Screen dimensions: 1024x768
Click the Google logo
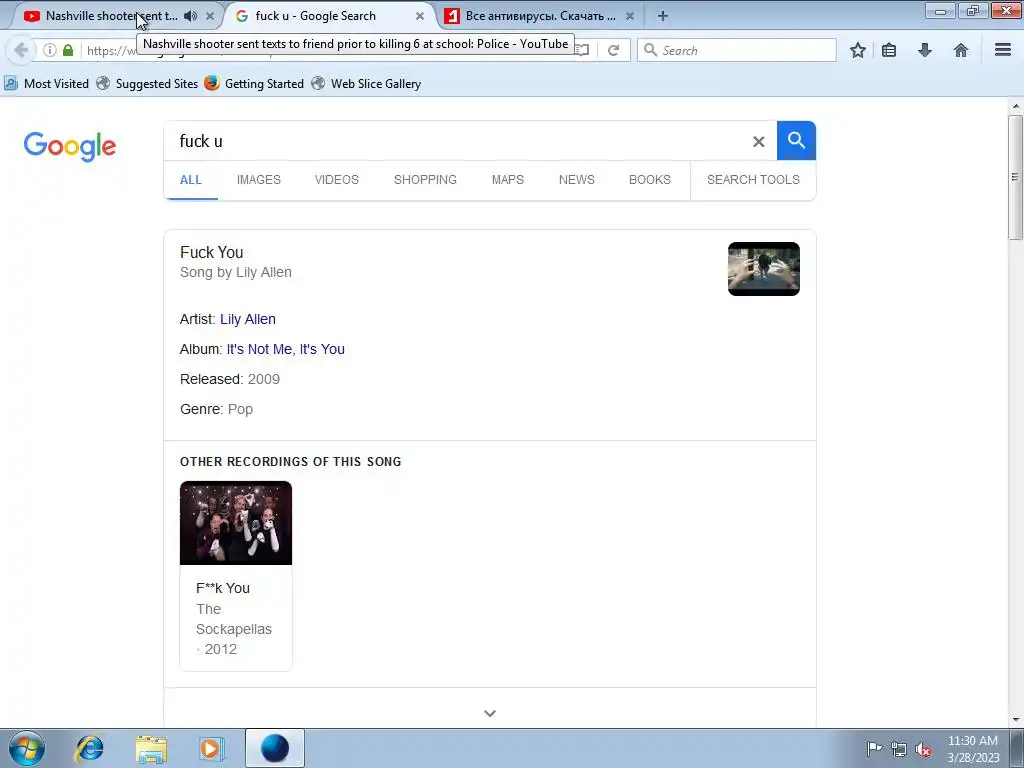pyautogui.click(x=70, y=146)
